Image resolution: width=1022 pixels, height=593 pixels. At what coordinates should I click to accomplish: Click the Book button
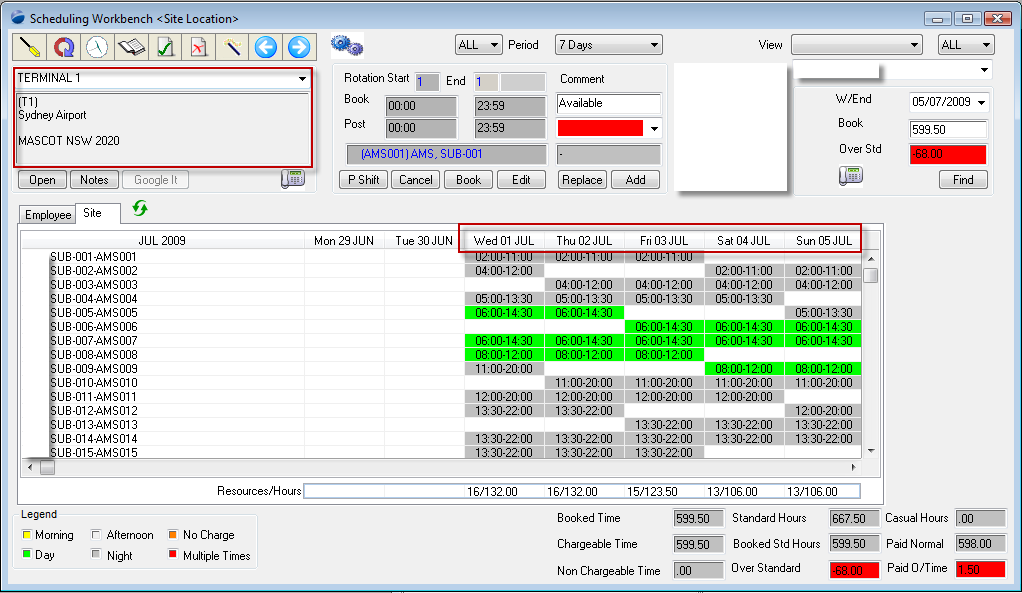468,180
